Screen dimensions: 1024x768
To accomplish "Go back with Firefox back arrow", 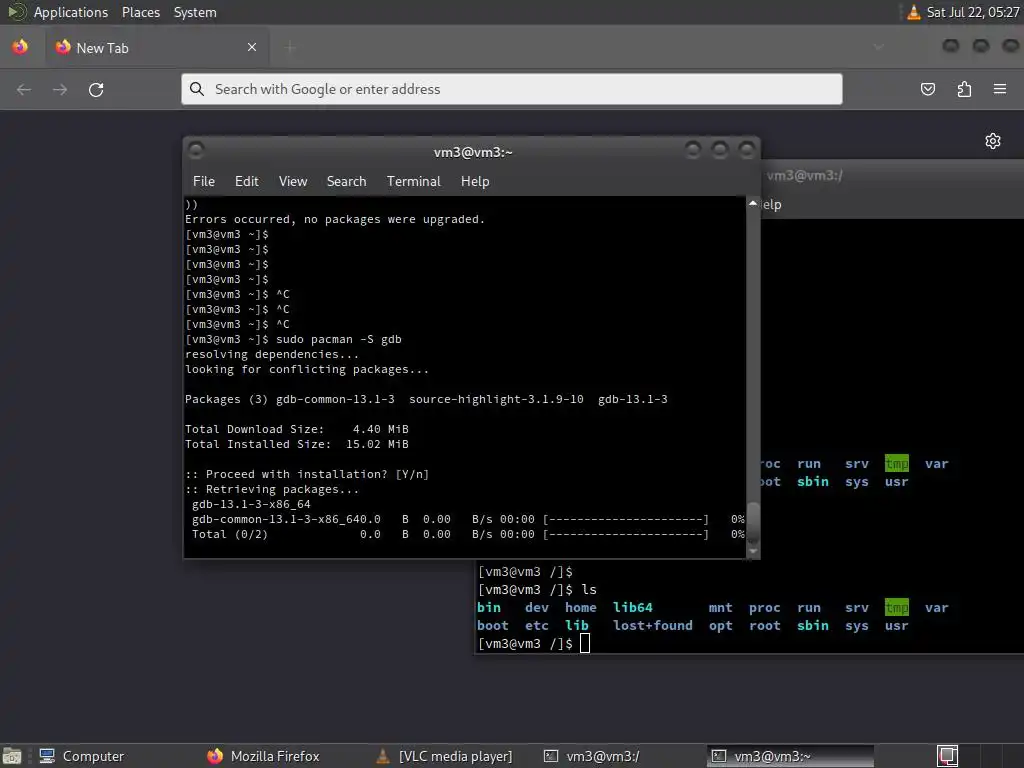I will 24,89.
